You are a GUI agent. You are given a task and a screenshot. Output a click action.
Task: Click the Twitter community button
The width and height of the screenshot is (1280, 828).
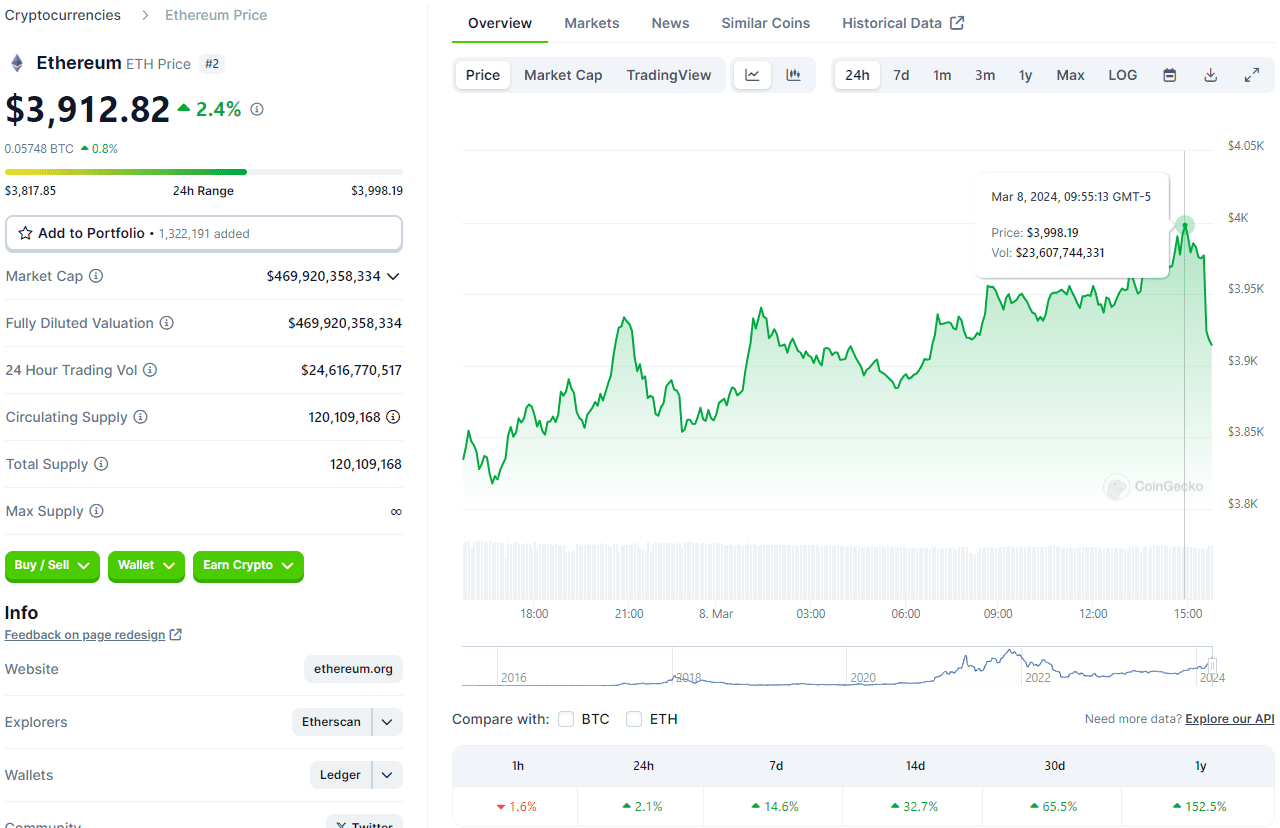pyautogui.click(x=364, y=821)
